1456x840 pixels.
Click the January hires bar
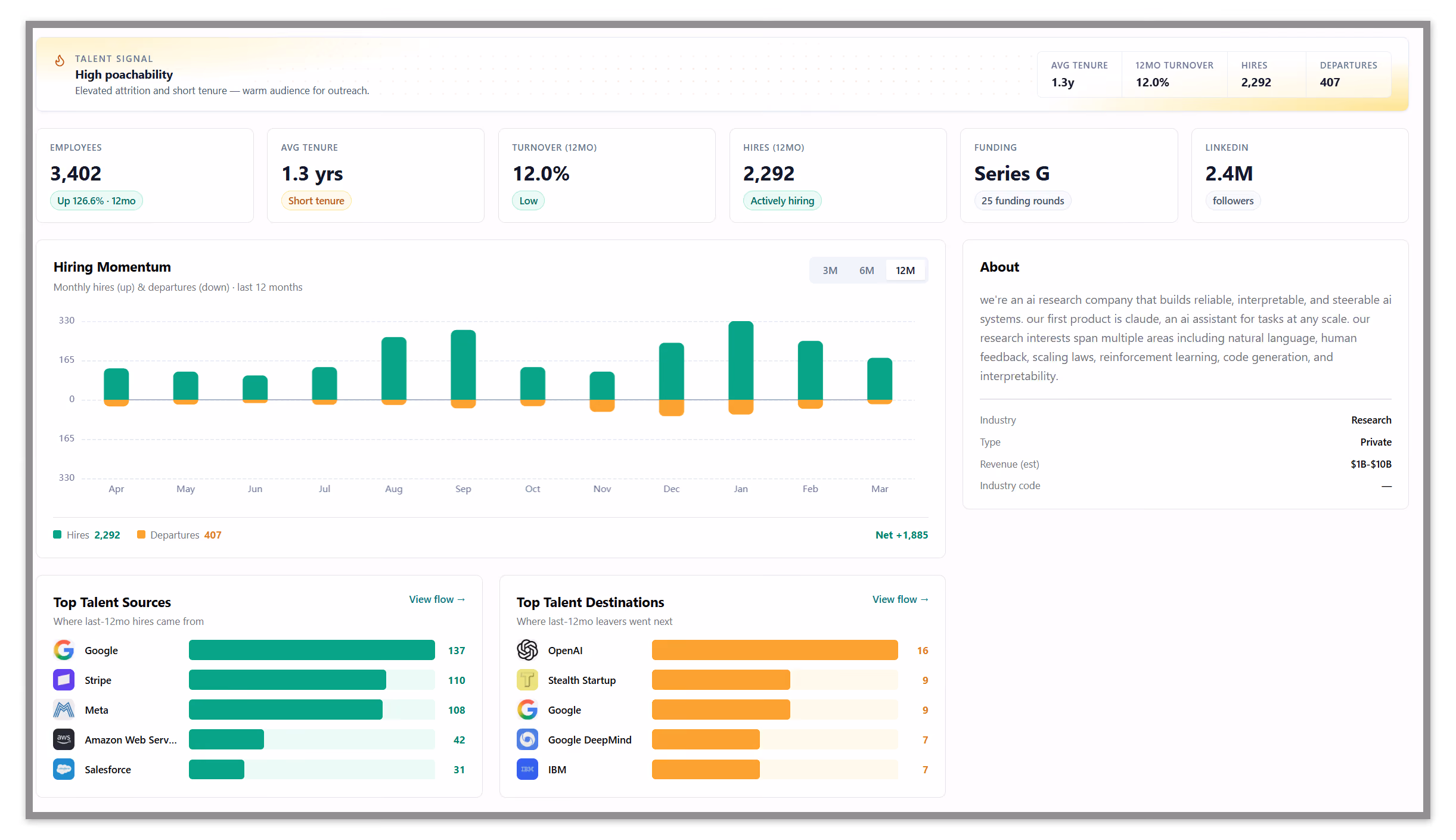click(741, 360)
